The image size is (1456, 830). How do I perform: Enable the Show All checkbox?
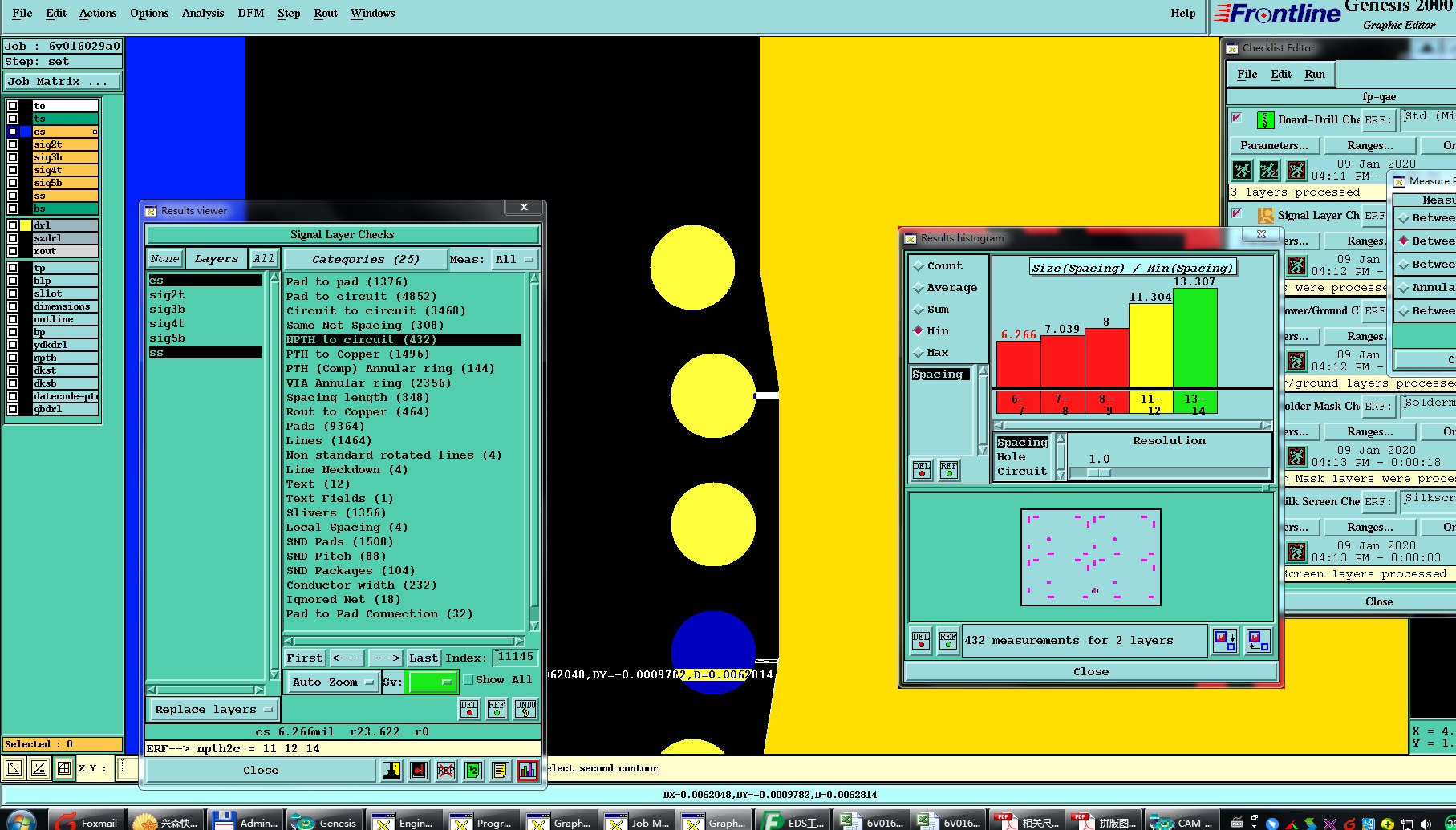(x=468, y=680)
